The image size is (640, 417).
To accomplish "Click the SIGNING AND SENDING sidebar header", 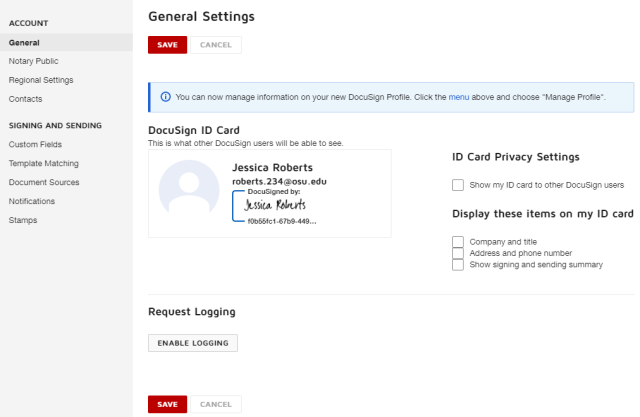I will coord(55,126).
